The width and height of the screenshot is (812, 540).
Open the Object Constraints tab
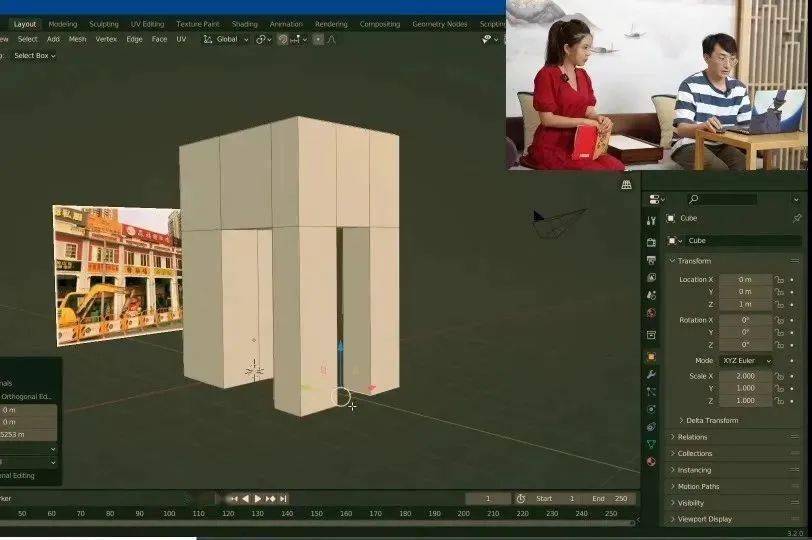tap(651, 427)
